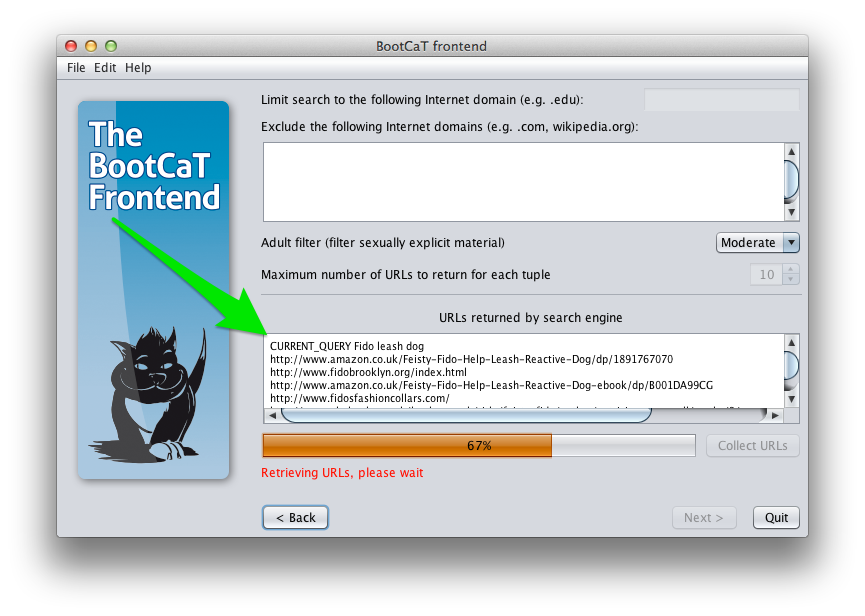Image resolution: width=865 pixels, height=616 pixels.
Task: Click scroll down arrow in exclude domains box
Action: tap(791, 212)
